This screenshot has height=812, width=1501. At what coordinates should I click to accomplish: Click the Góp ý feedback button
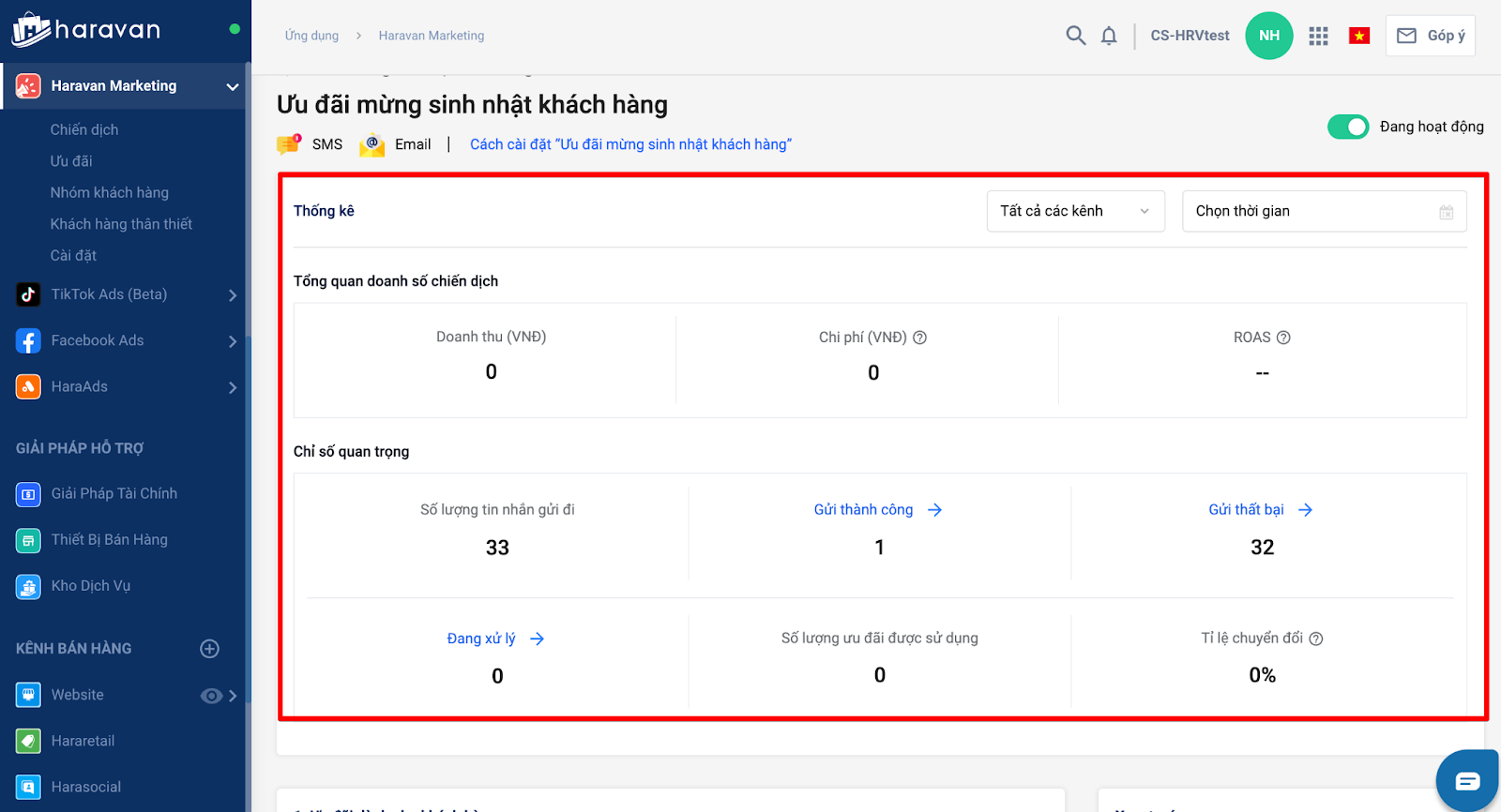(1431, 36)
